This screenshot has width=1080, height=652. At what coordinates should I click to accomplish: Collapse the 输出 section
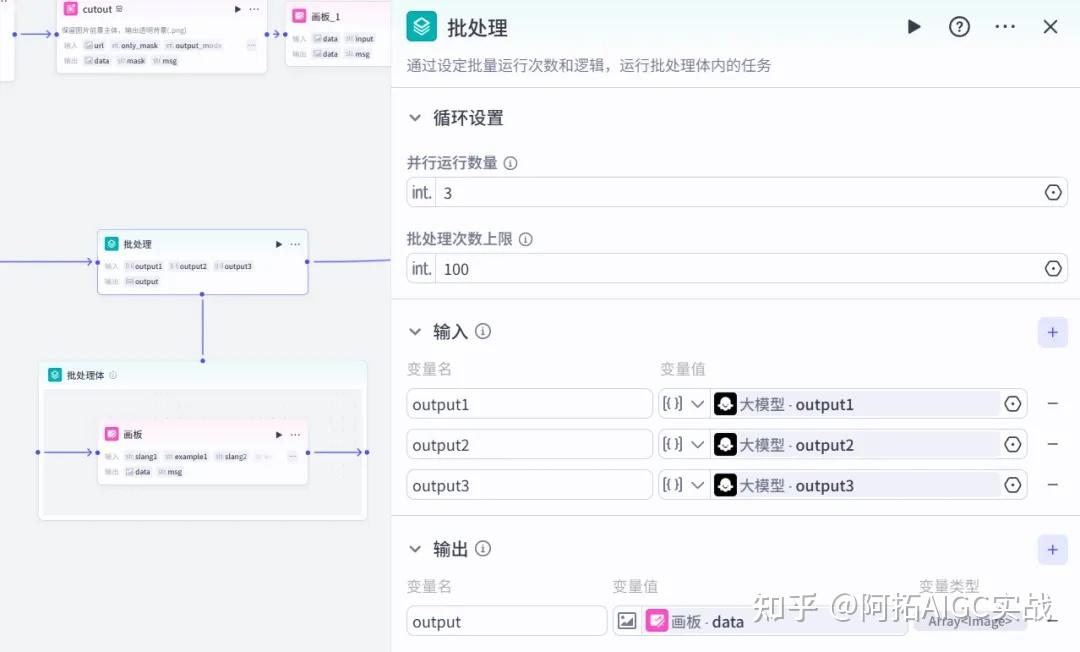[x=415, y=549]
